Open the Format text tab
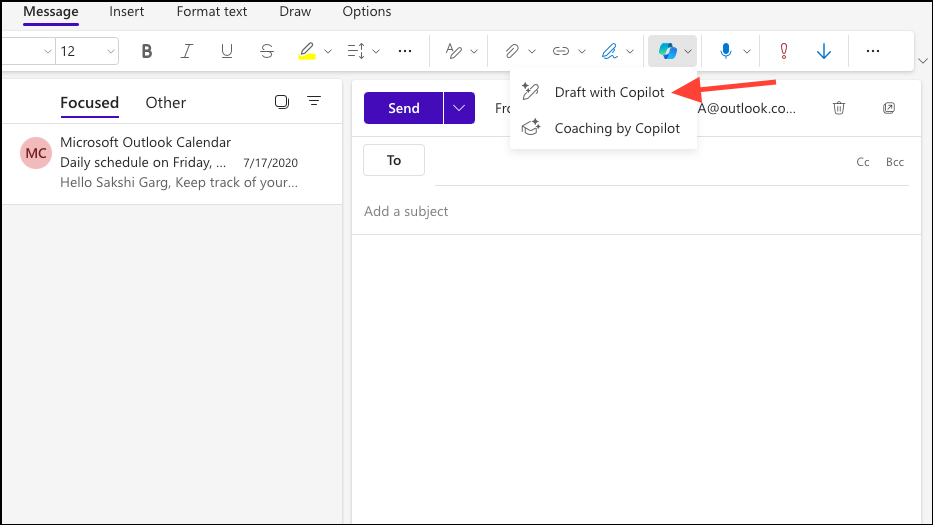933x525 pixels. pyautogui.click(x=212, y=12)
